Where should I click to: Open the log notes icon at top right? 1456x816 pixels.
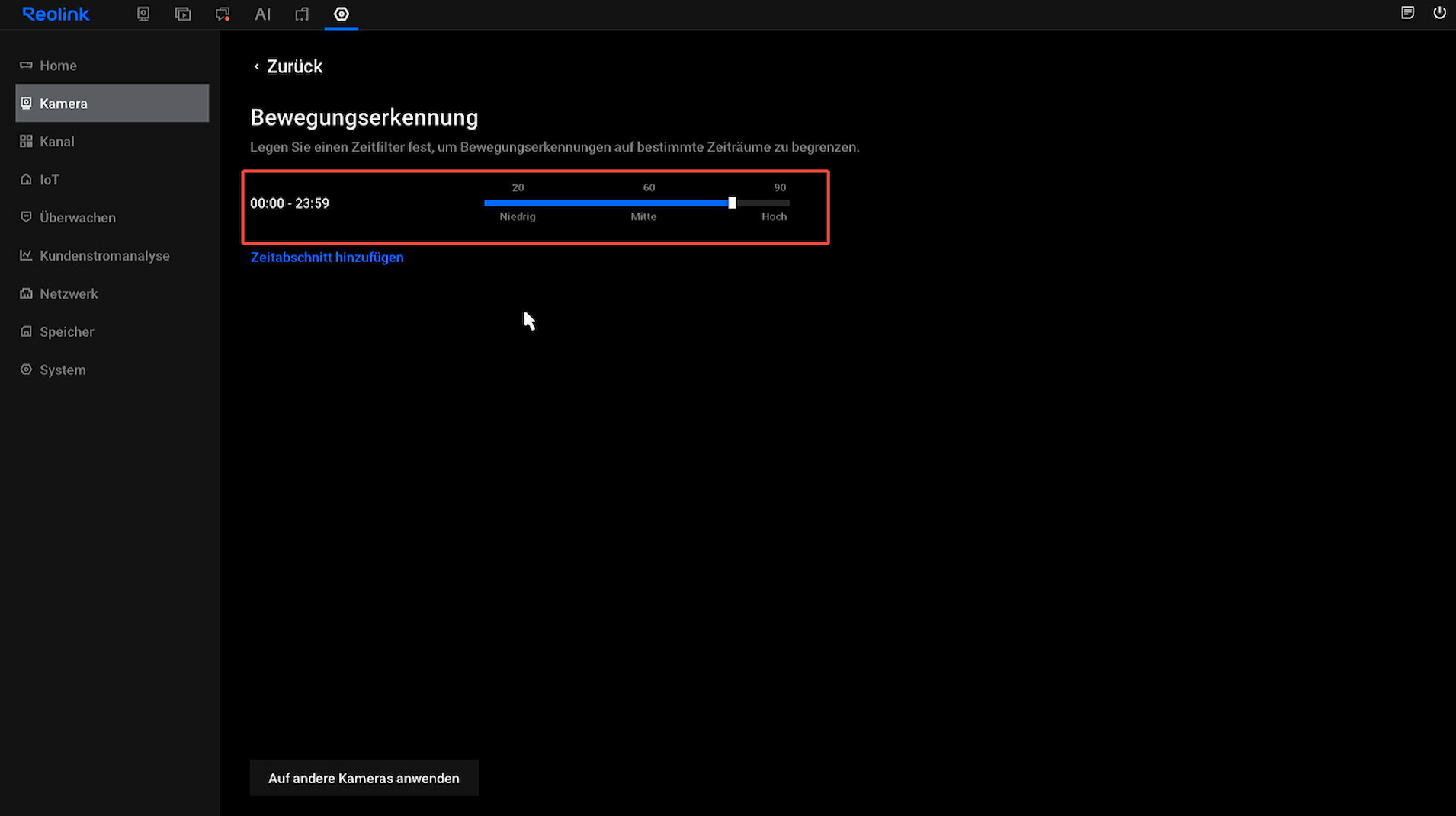tap(1407, 13)
